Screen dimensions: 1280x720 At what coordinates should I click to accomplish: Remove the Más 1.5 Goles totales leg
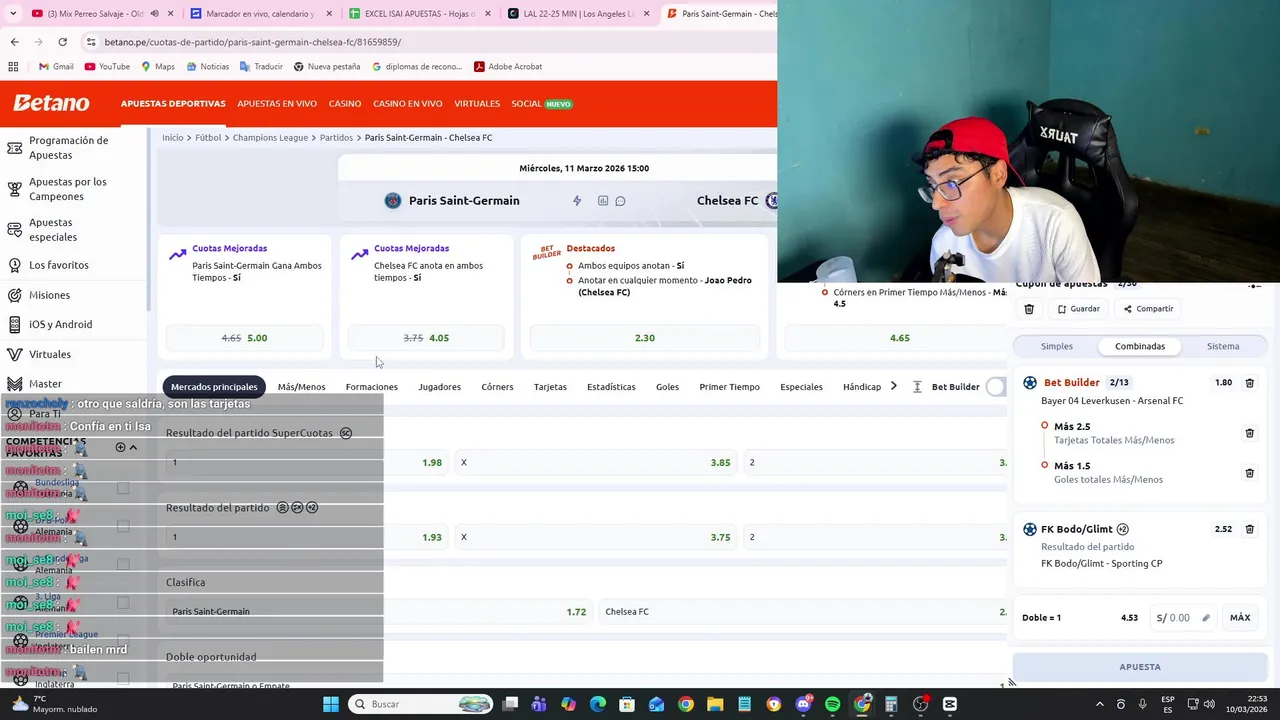coord(1249,473)
